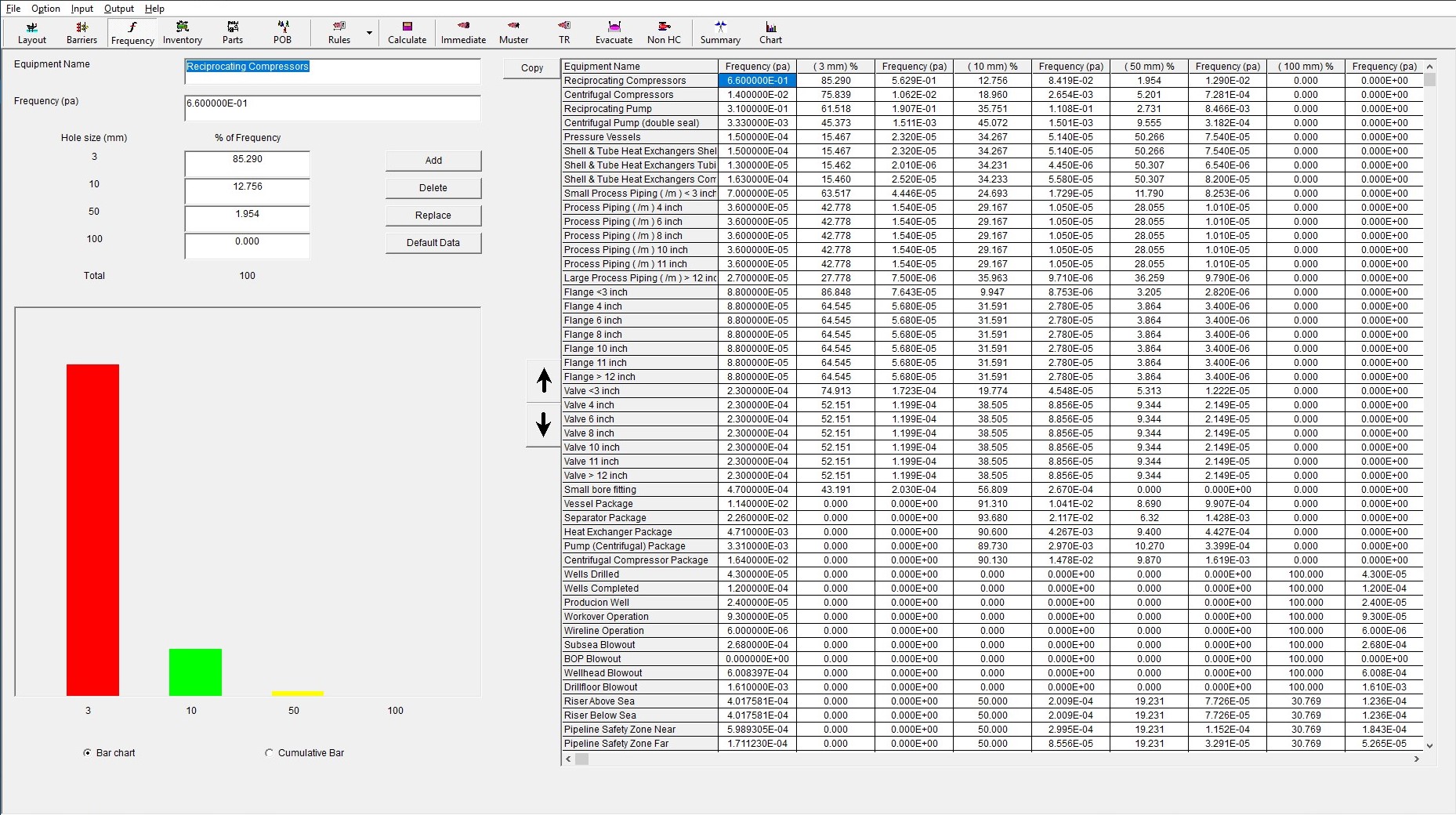The height and width of the screenshot is (815, 1456).
Task: Move row down with down arrow
Action: click(544, 425)
